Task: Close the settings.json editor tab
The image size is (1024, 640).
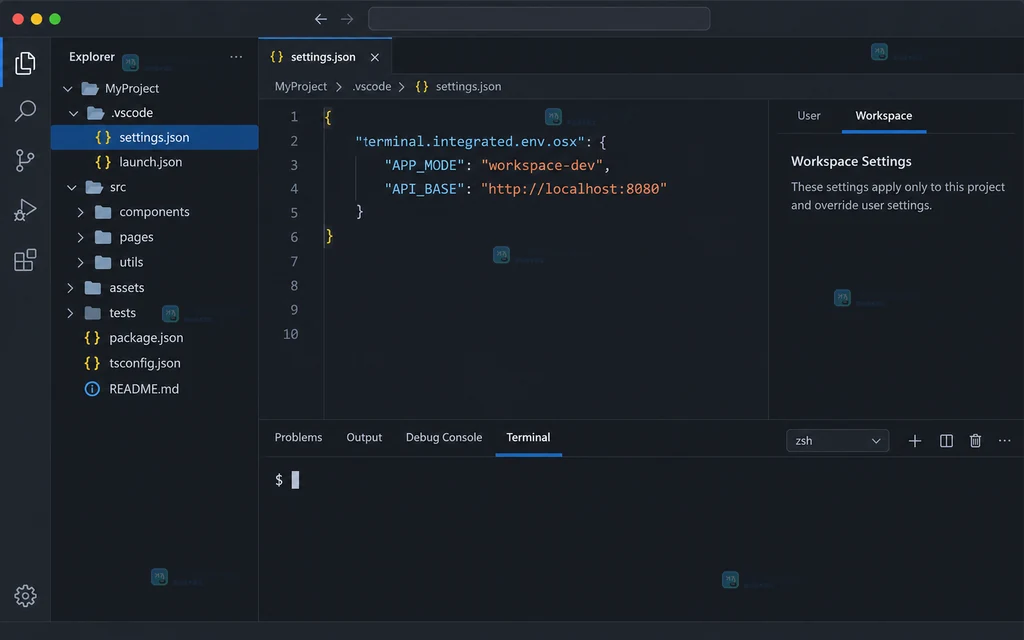Action: 375,57
